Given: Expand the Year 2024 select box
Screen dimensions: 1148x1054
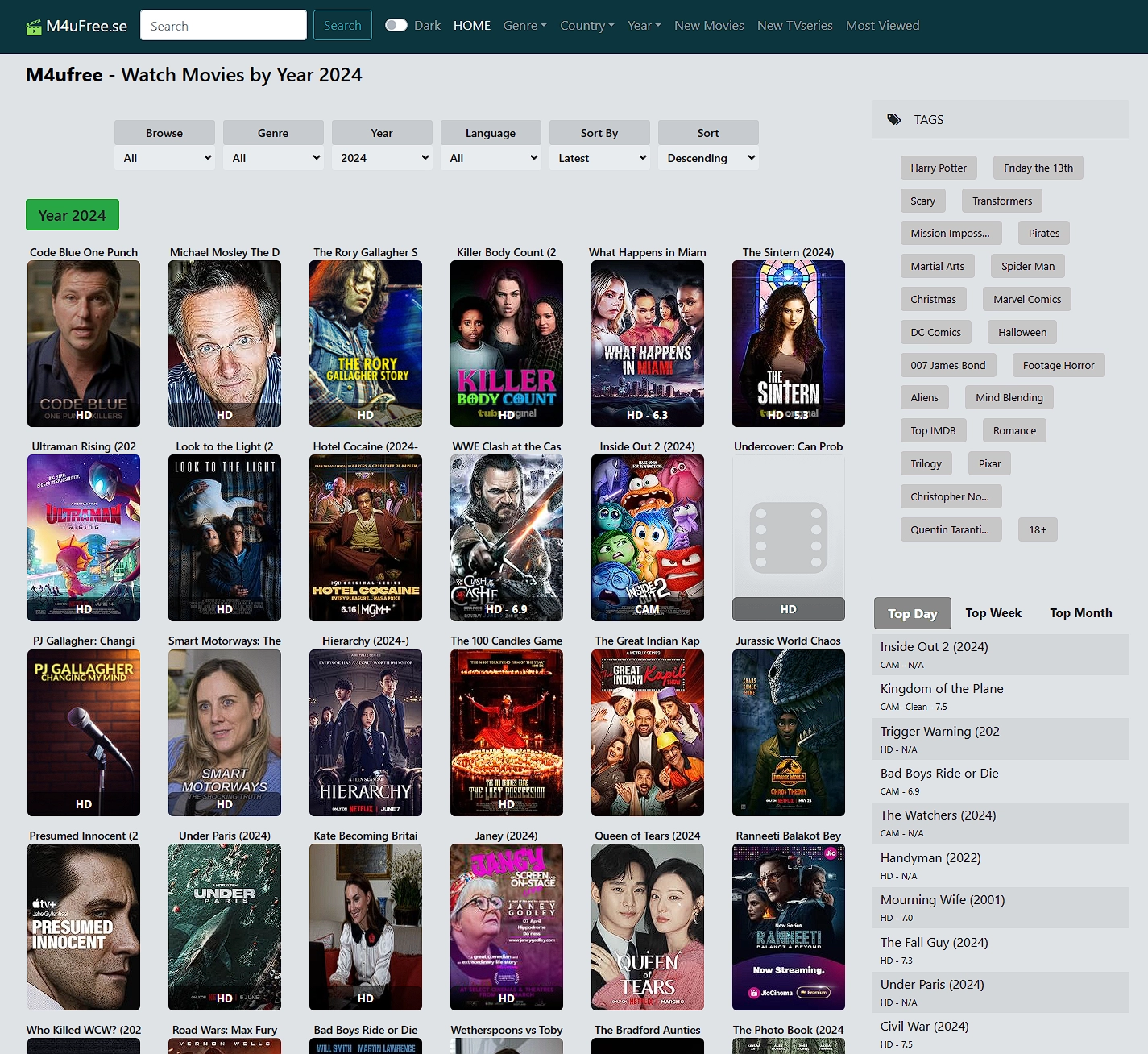Looking at the screenshot, I should [382, 158].
